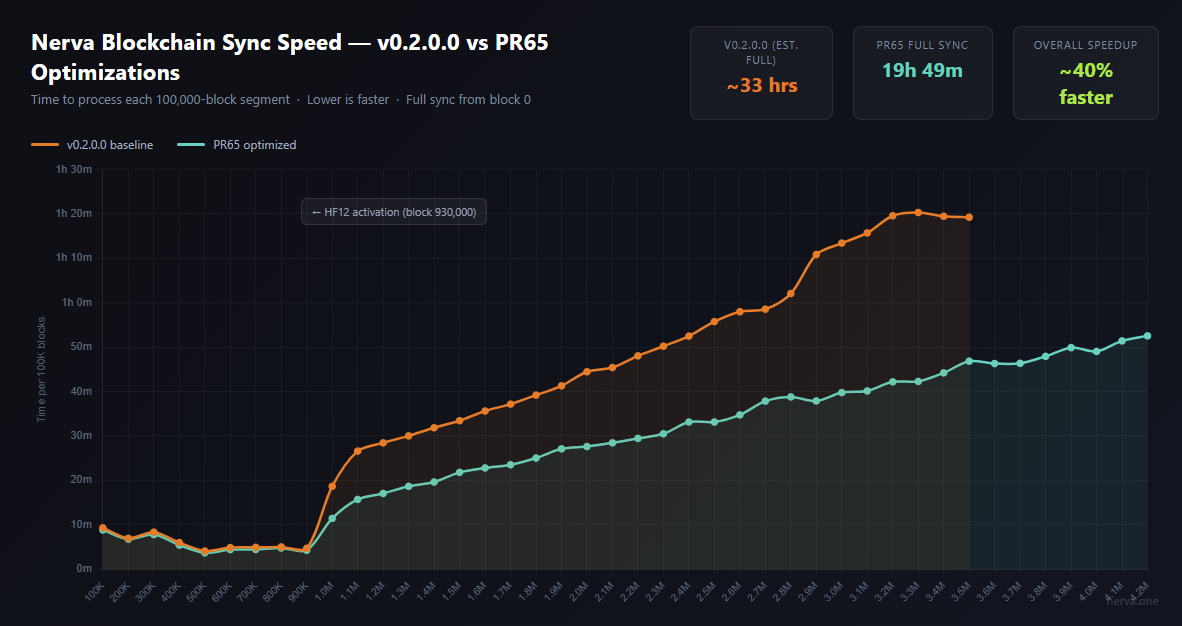Click the '10m' y-axis label

[82, 524]
